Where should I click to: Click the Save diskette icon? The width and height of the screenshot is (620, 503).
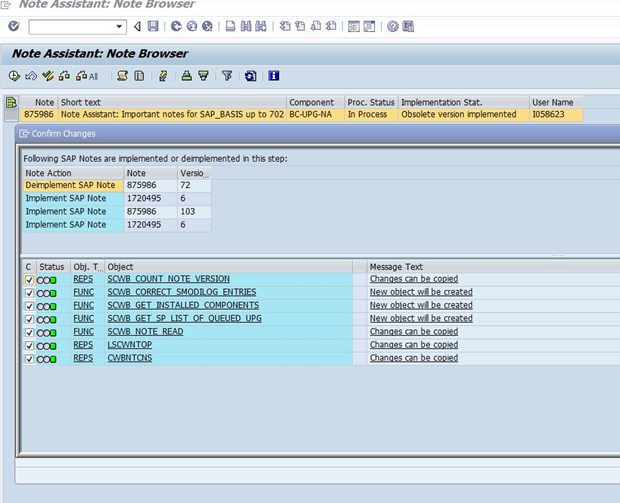tap(153, 26)
